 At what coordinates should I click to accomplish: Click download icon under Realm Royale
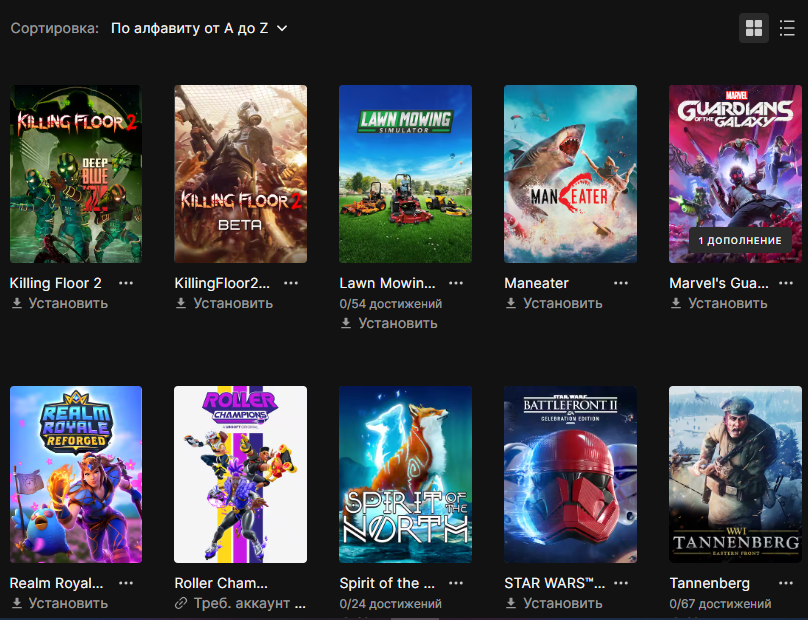tap(17, 603)
